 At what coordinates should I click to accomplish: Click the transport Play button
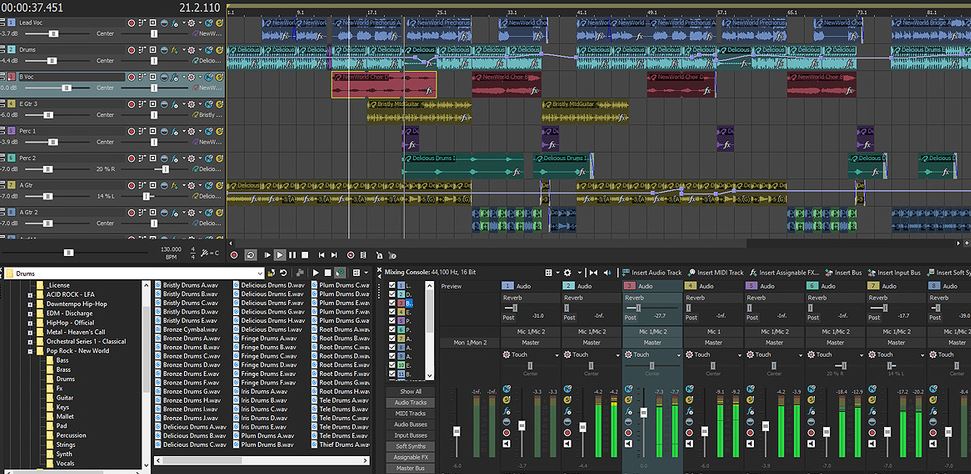(280, 255)
